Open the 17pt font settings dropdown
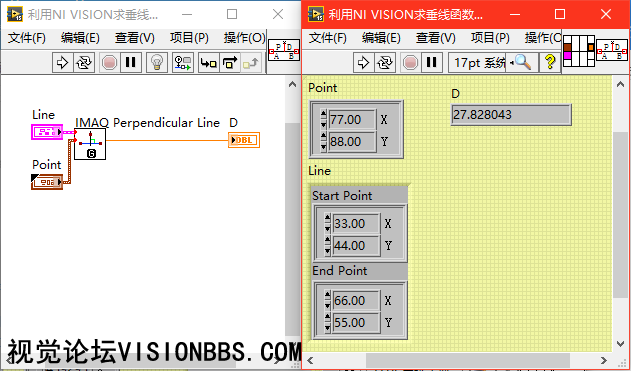The height and width of the screenshot is (371, 631). point(476,63)
